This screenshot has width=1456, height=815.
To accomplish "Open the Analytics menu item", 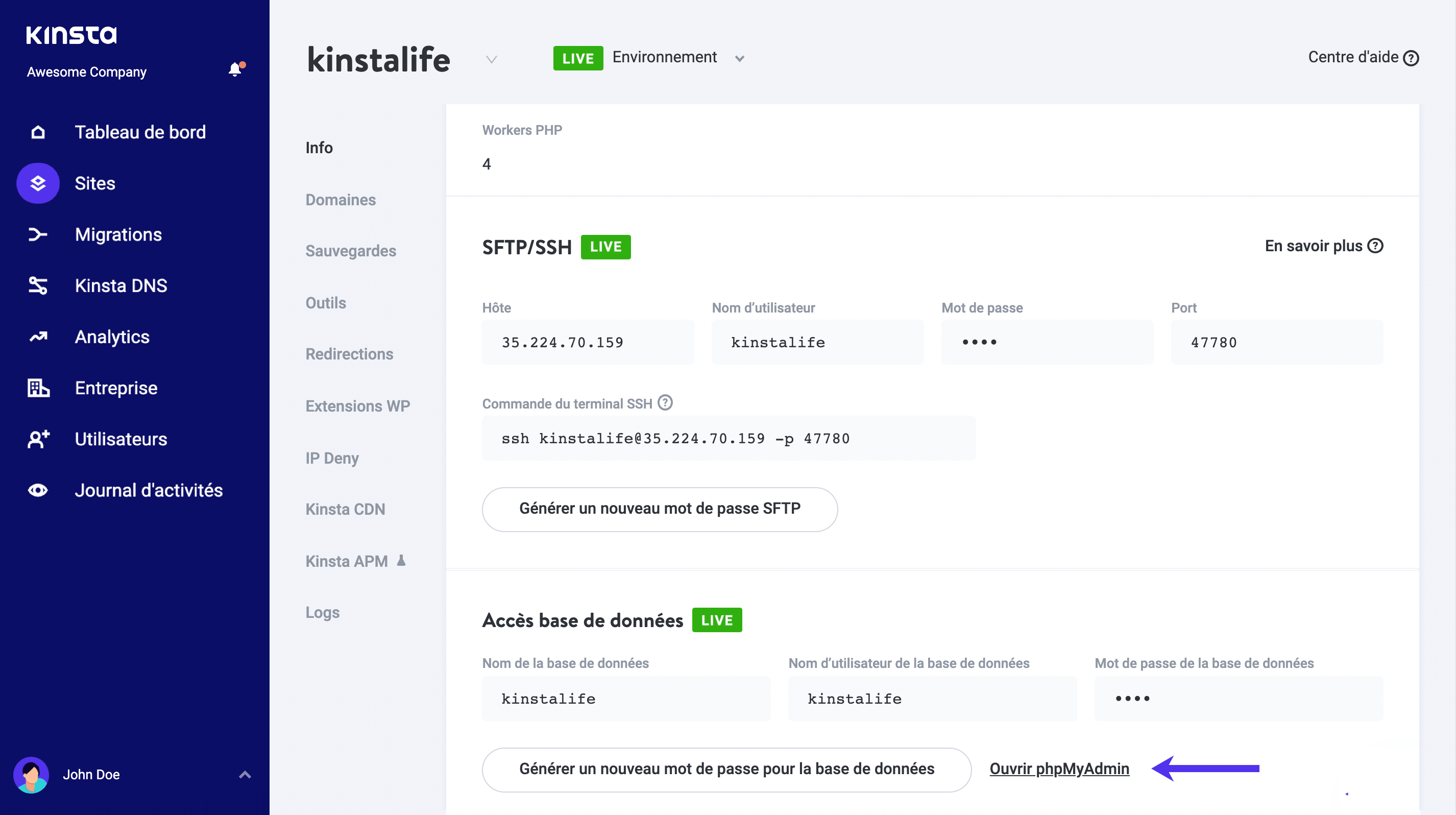I will pos(112,337).
